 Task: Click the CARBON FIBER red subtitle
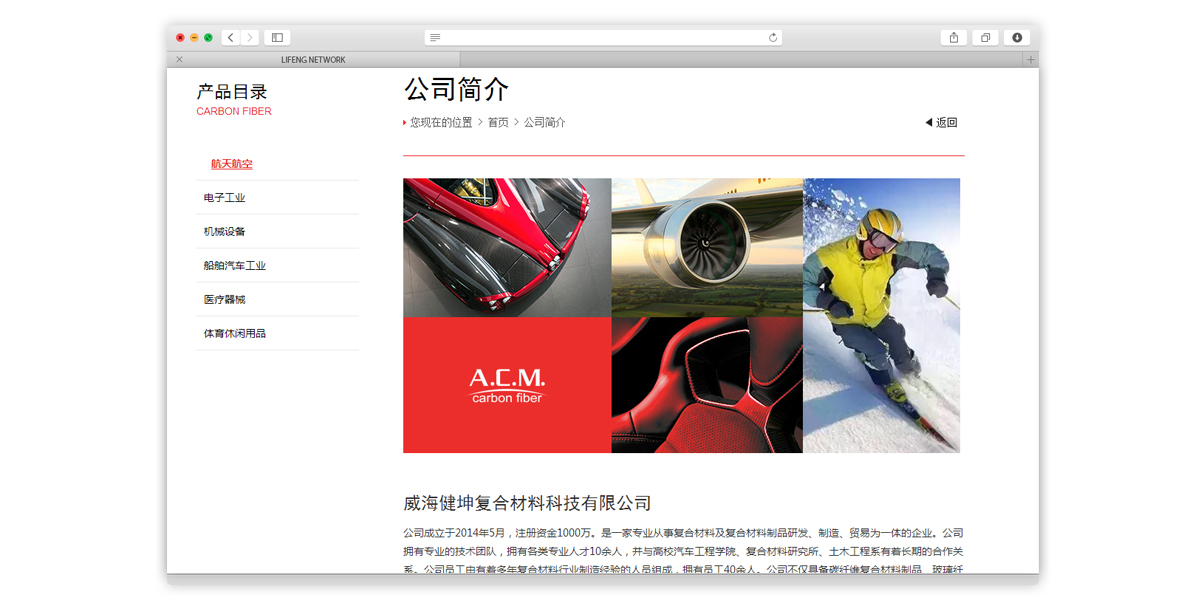coord(234,111)
